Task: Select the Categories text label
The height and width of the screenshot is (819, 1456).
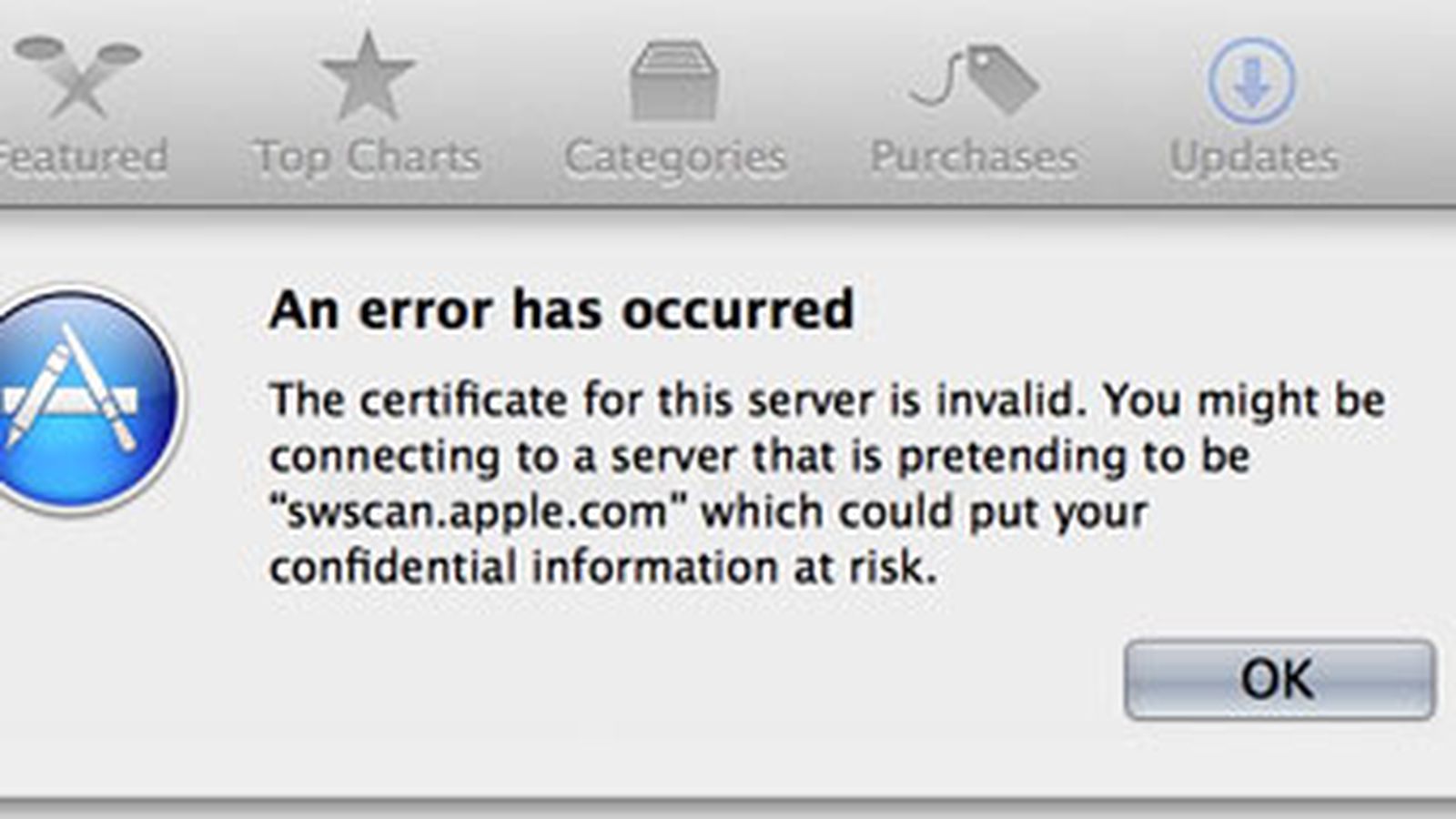Action: [675, 158]
